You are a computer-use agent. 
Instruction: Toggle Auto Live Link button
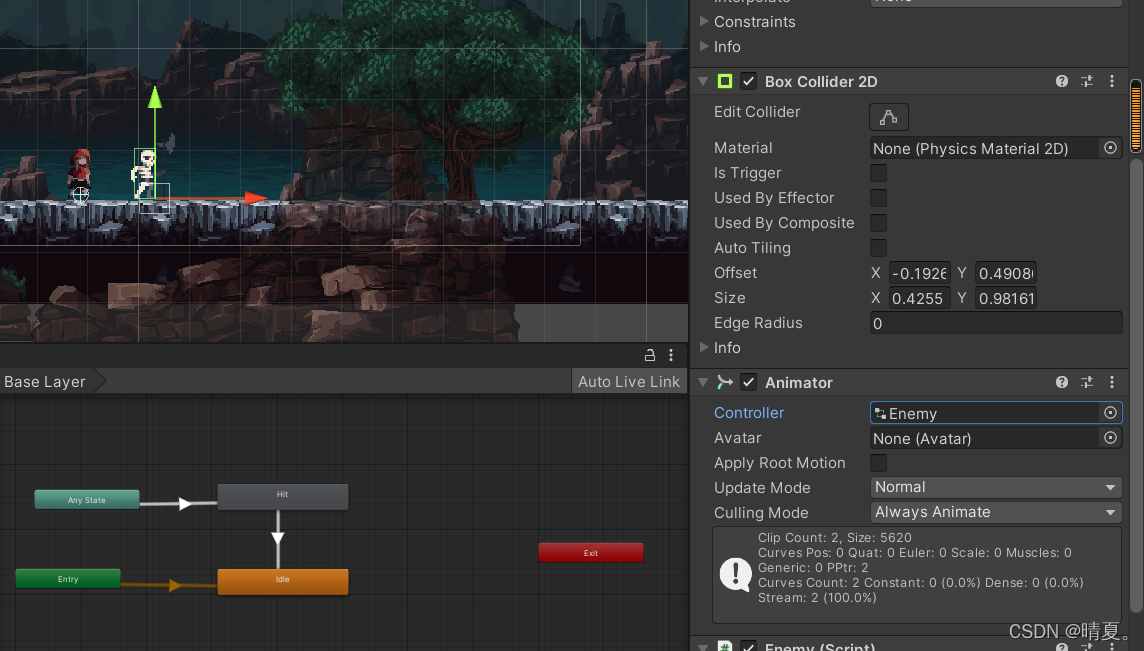click(x=629, y=382)
